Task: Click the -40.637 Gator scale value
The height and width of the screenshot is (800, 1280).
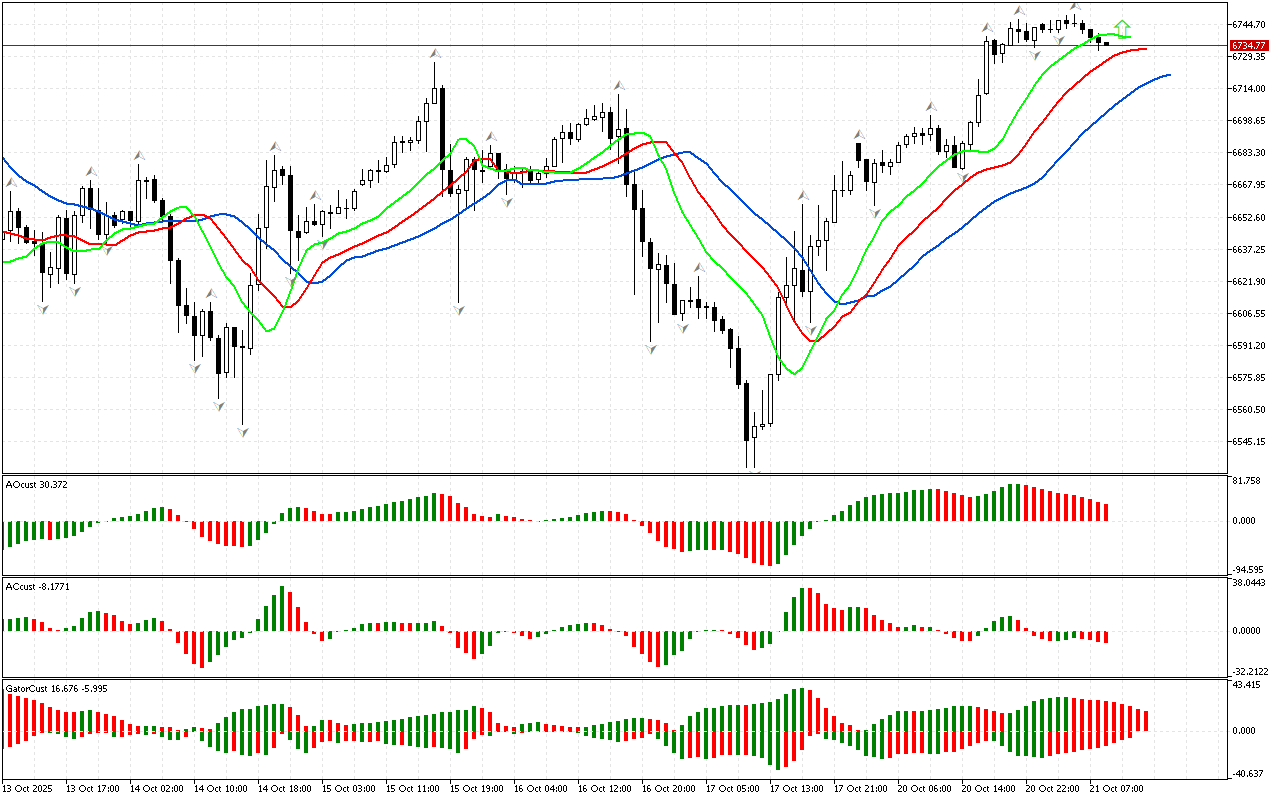Action: coord(1247,773)
